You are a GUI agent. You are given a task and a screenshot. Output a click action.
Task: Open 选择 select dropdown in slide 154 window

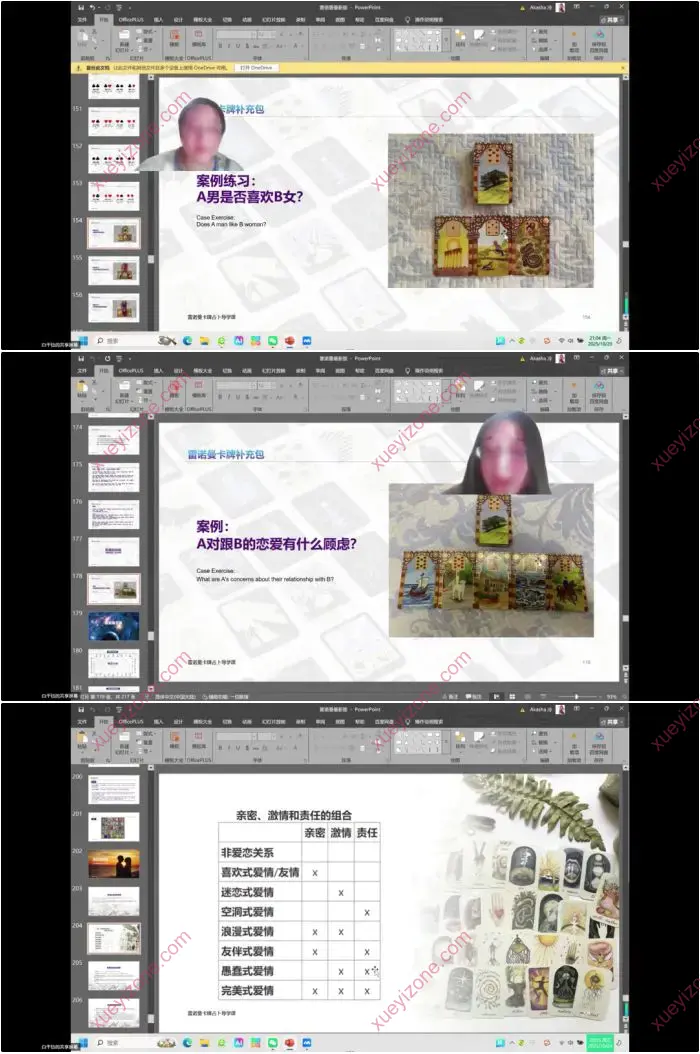tap(542, 49)
